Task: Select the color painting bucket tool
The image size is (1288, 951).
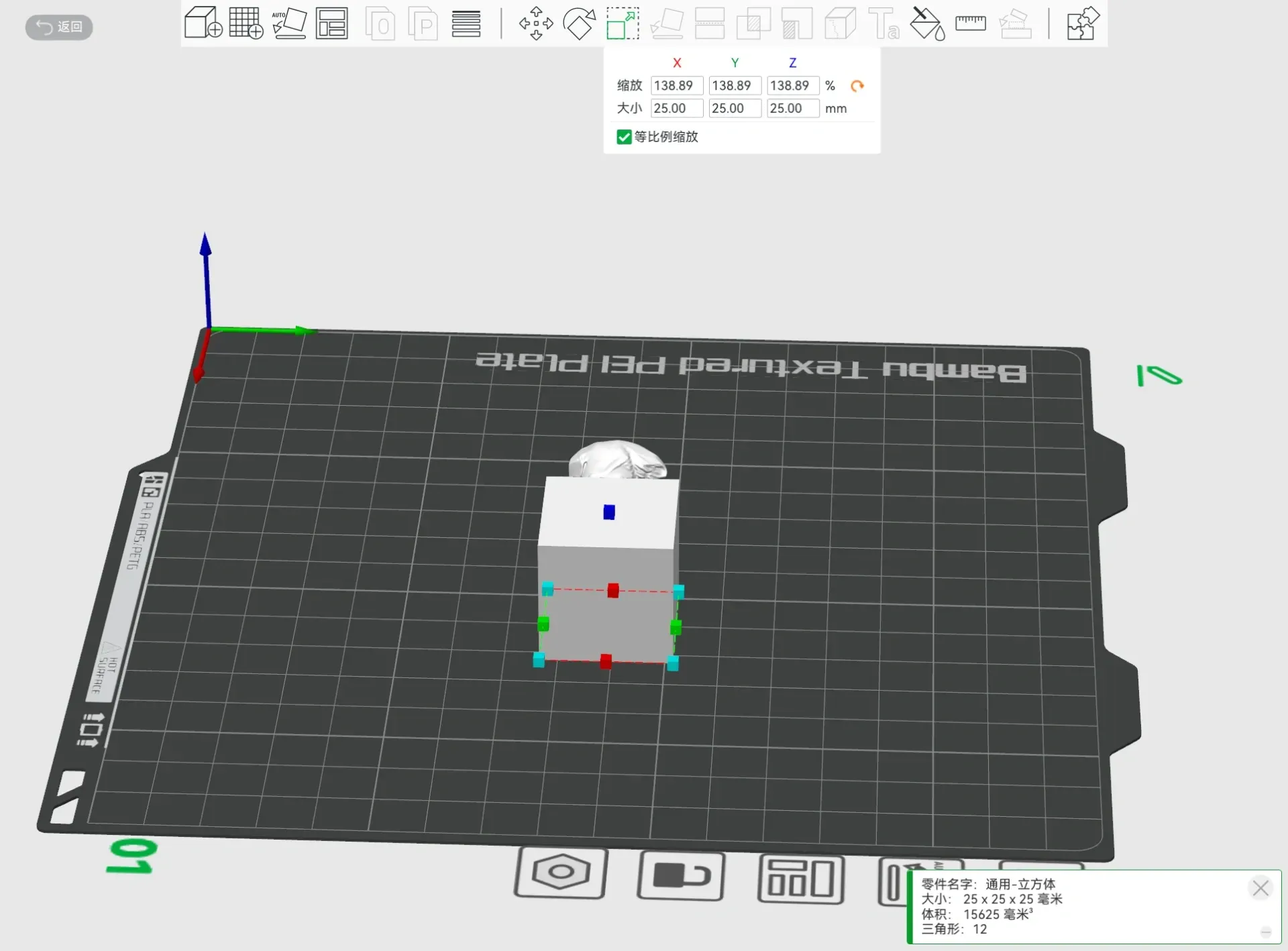Action: [927, 23]
